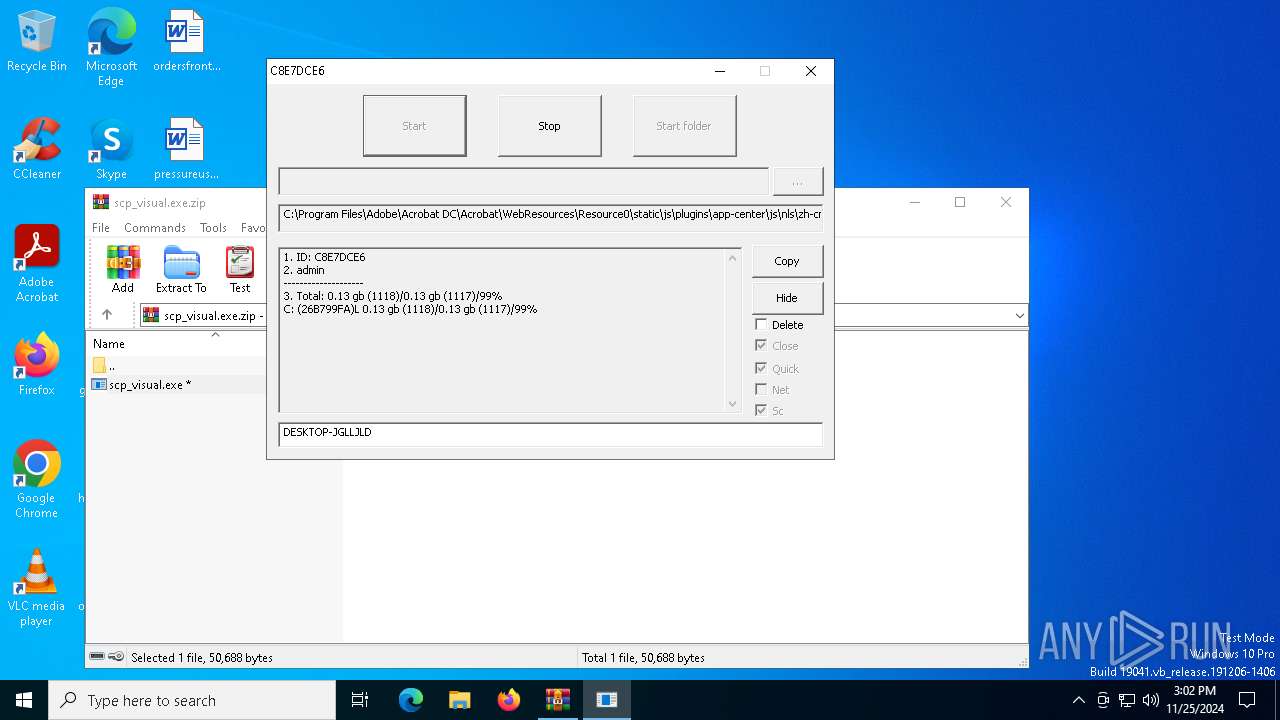Open the WinRAR Tools menu
This screenshot has height=720, width=1280.
click(213, 228)
